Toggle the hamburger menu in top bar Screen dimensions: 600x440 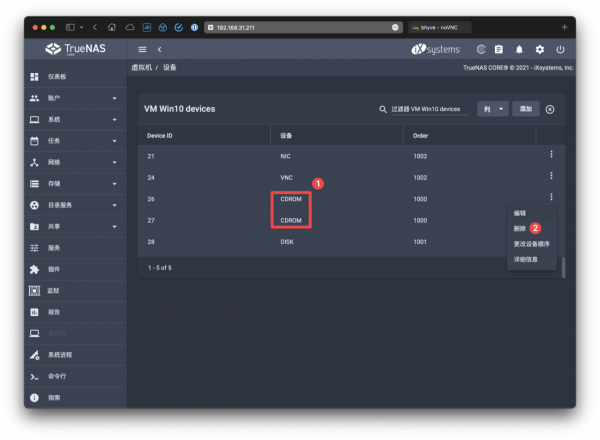tap(142, 49)
